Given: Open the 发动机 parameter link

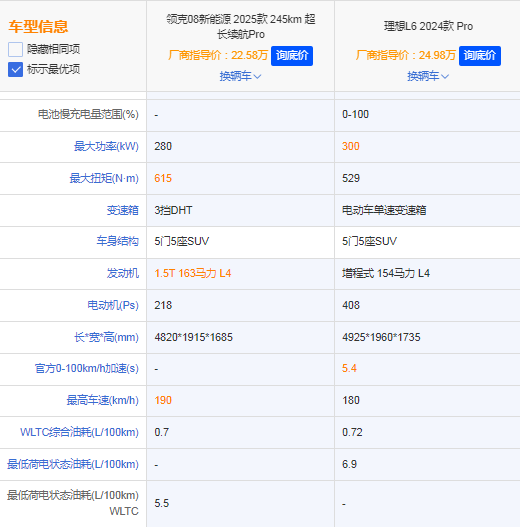Looking at the screenshot, I should [x=123, y=273].
